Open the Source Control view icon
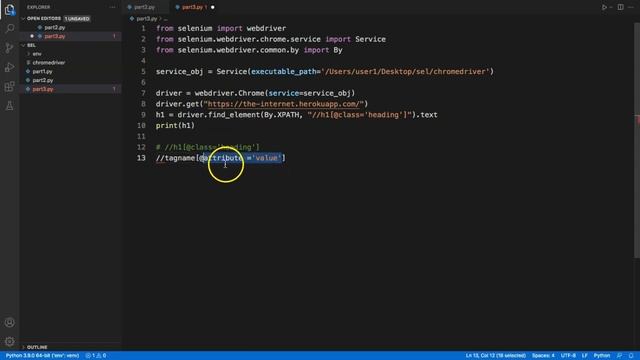The image size is (640, 360). tap(9, 48)
